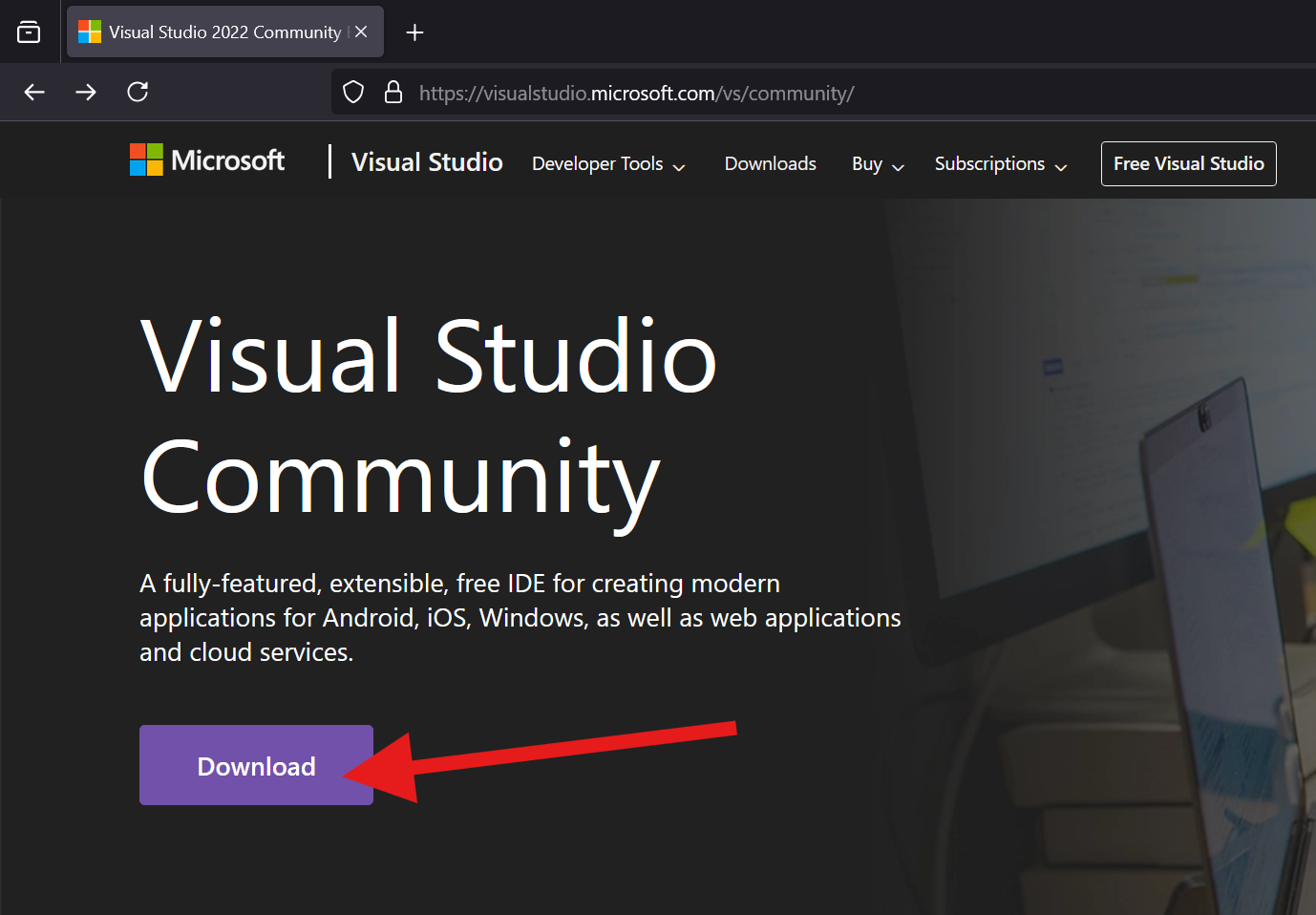The width and height of the screenshot is (1316, 915).
Task: Expand the Buy dropdown menu
Action: click(x=878, y=163)
